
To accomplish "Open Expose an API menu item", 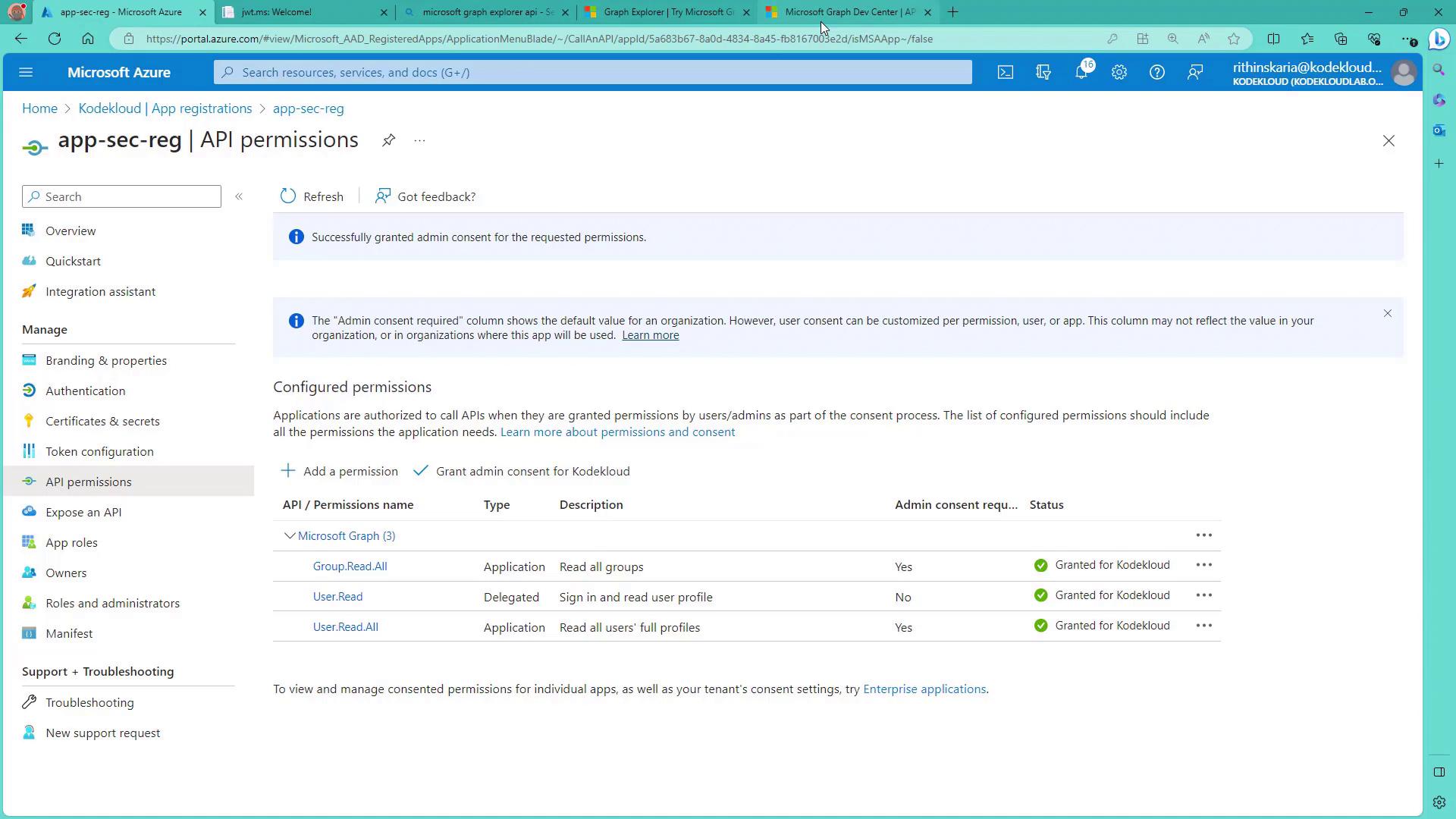I will click(83, 512).
